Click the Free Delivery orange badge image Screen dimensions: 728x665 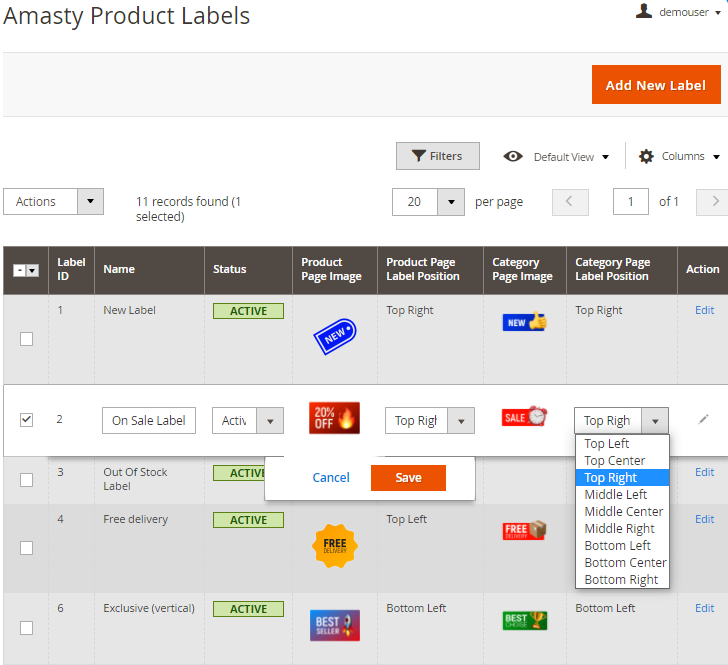(x=334, y=546)
